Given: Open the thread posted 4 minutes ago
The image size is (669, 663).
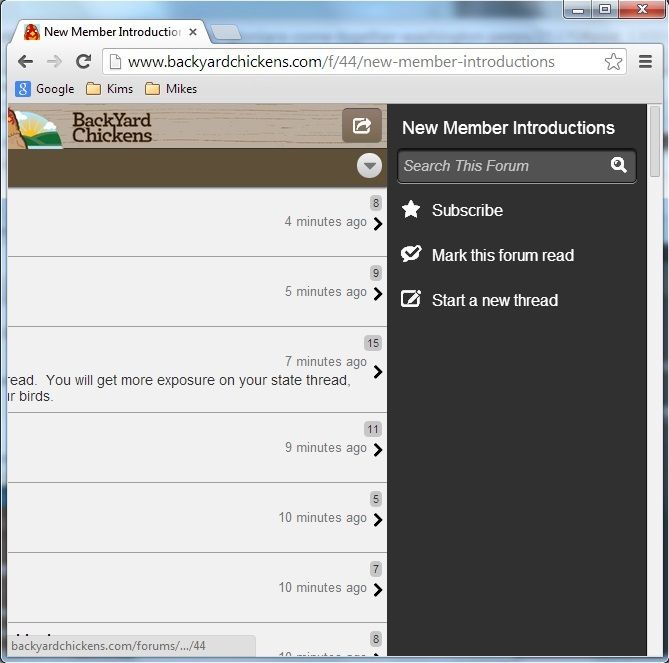Looking at the screenshot, I should click(x=377, y=223).
